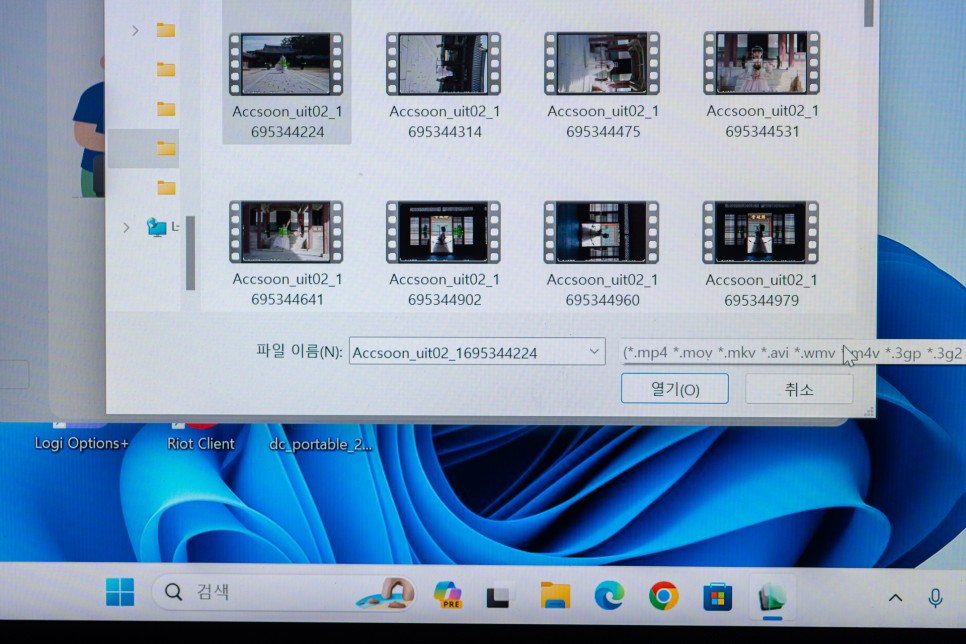Screen dimensions: 966x644
Task: Click the file list vertical scrollbar thumb
Action: click(x=869, y=12)
